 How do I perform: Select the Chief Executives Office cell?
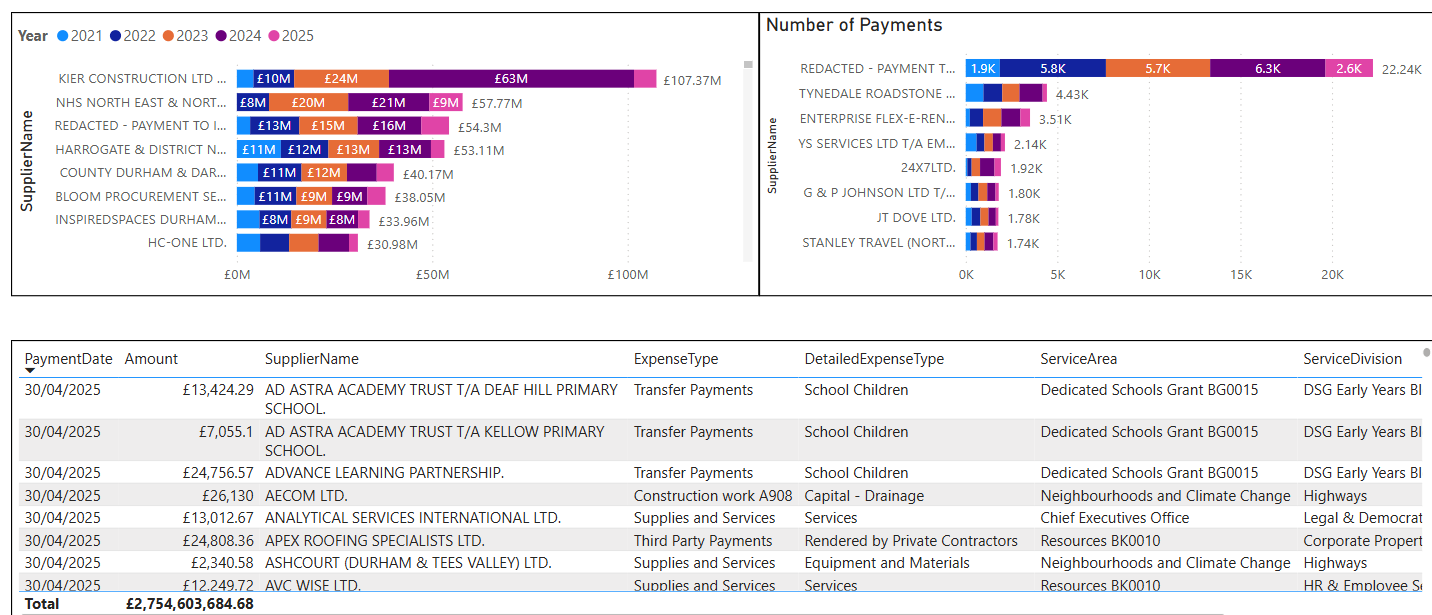point(1115,517)
